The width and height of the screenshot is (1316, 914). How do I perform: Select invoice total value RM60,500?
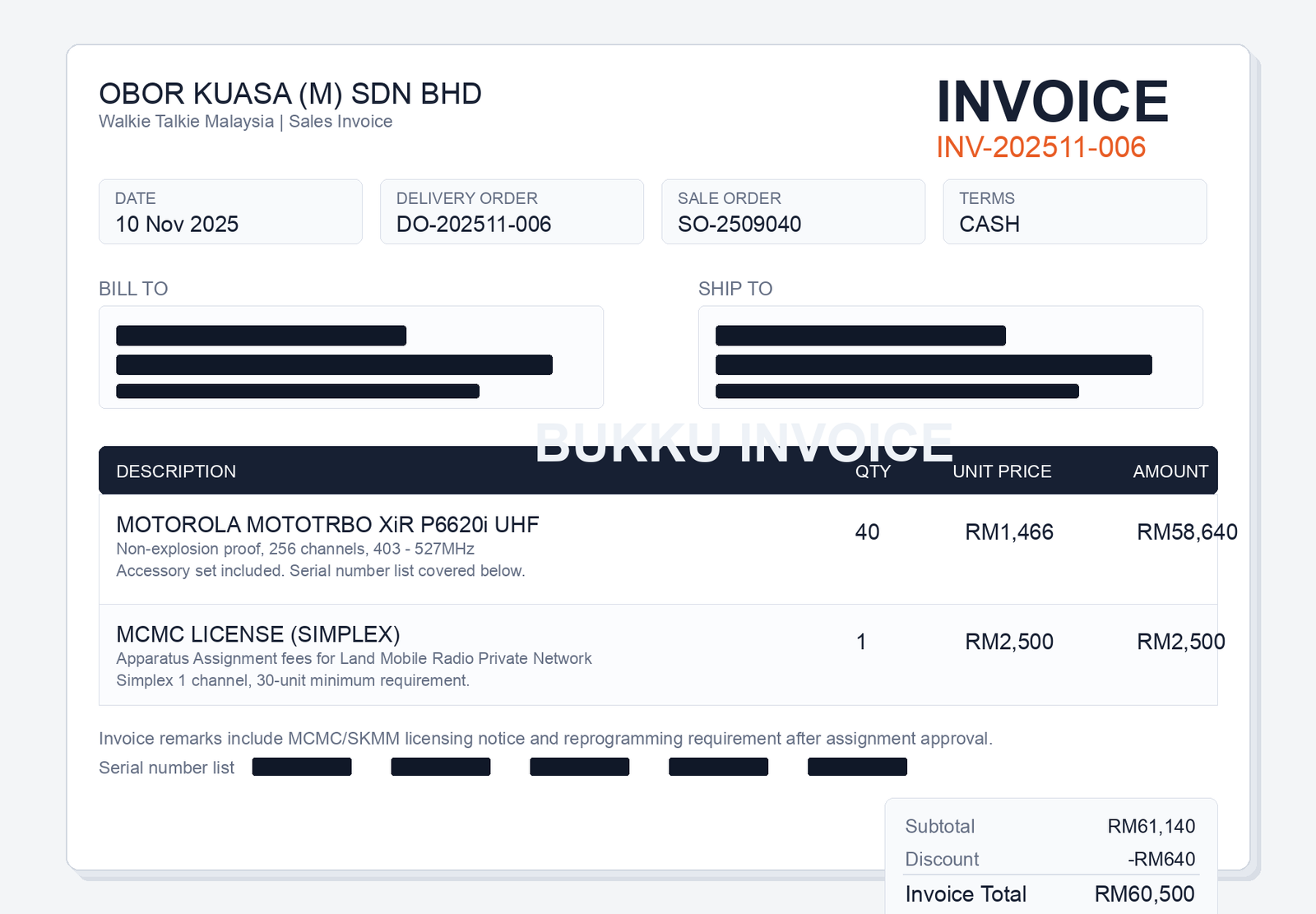[1144, 894]
